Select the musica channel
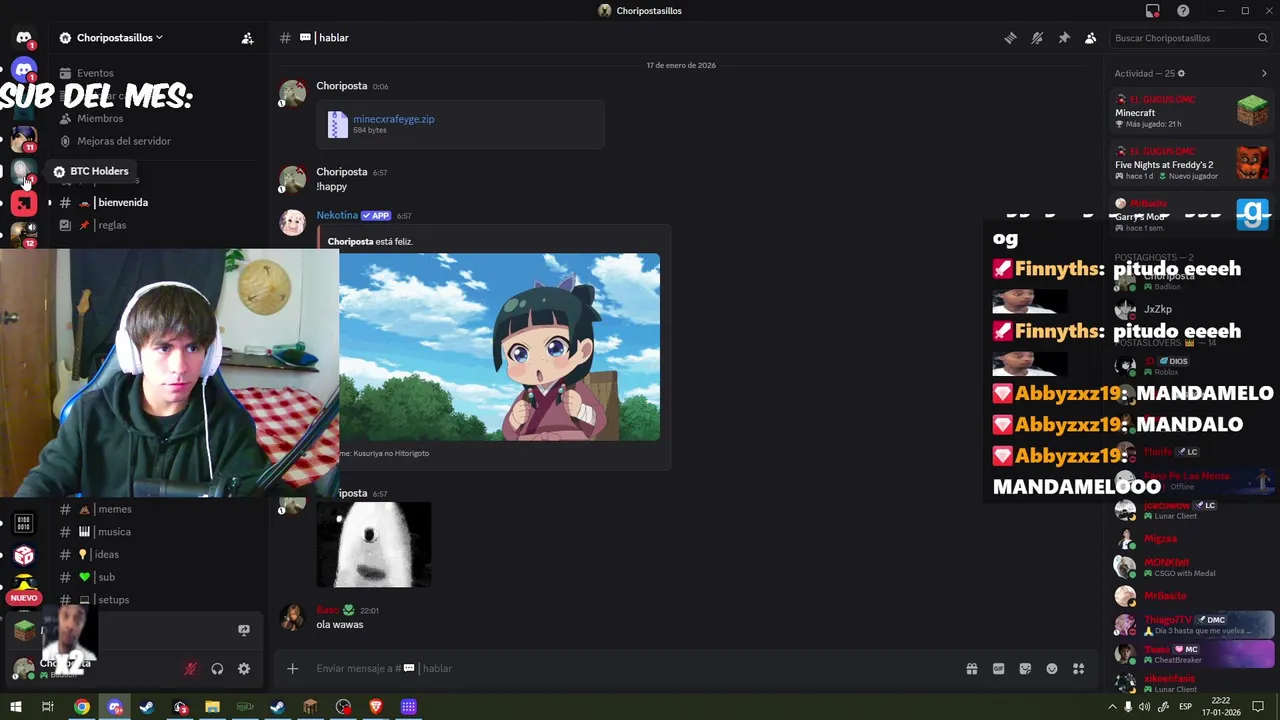1280x720 pixels. (114, 532)
